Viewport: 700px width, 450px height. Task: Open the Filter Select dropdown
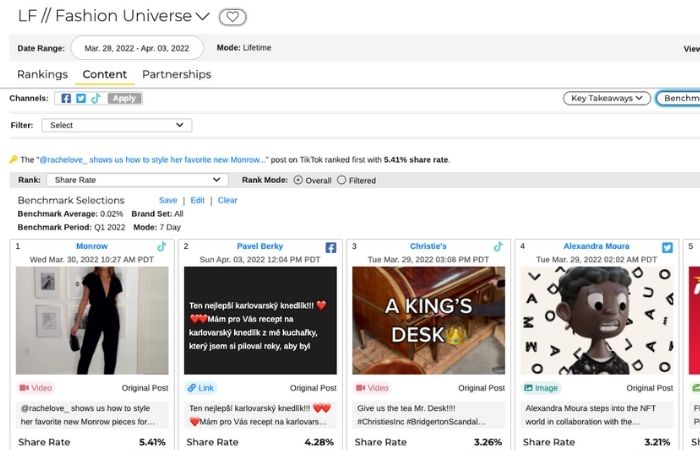(117, 125)
